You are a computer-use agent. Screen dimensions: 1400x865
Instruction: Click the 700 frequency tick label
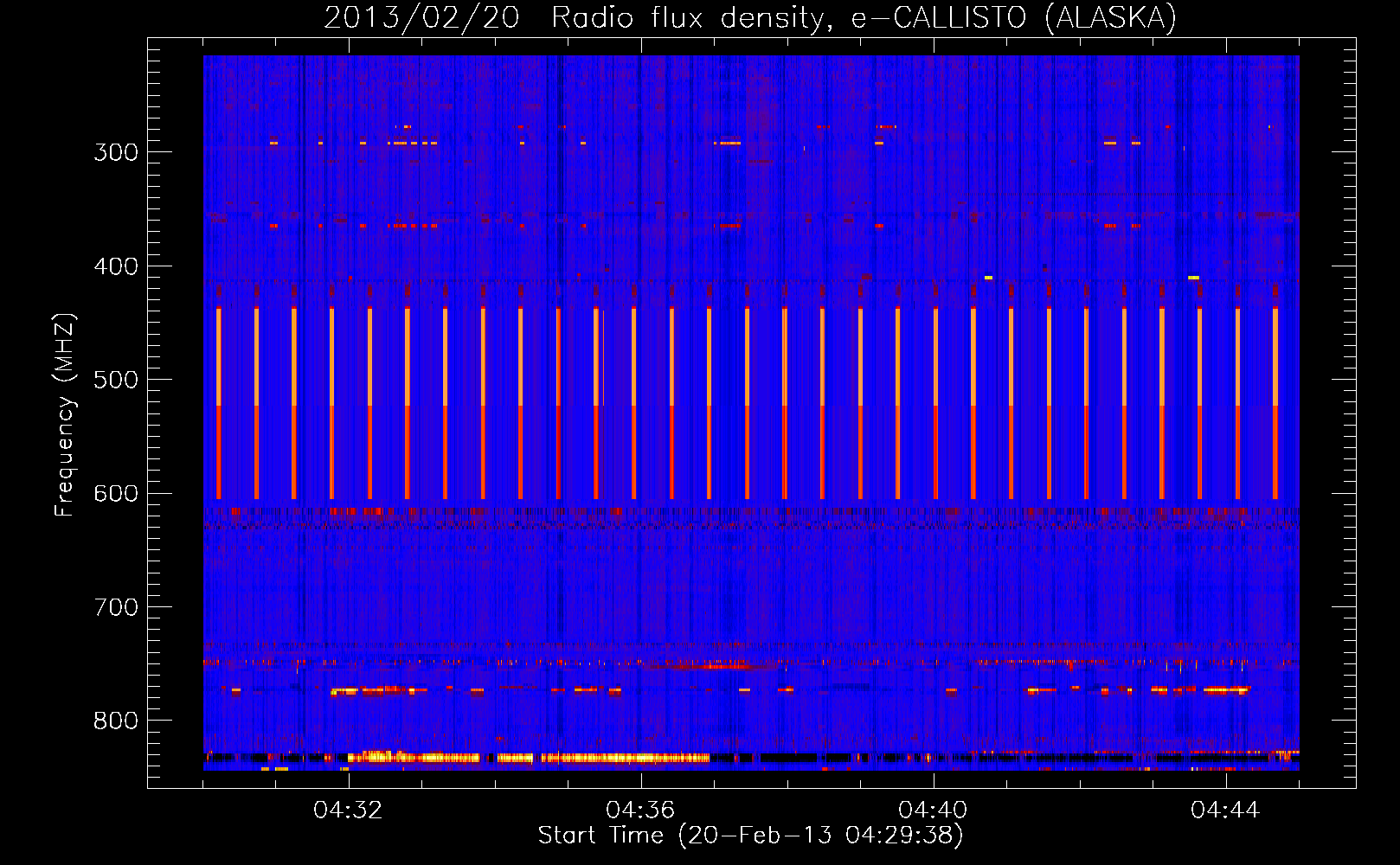(116, 607)
